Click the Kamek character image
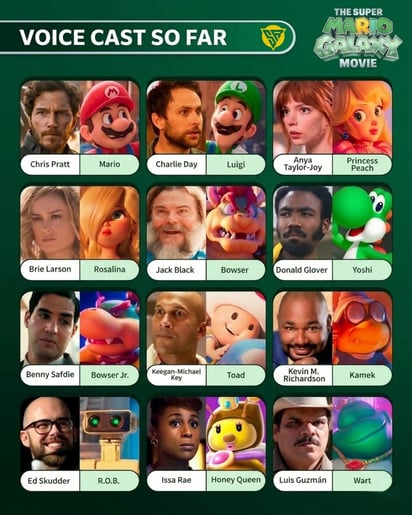Image resolution: width=412 pixels, height=515 pixels. [362, 328]
